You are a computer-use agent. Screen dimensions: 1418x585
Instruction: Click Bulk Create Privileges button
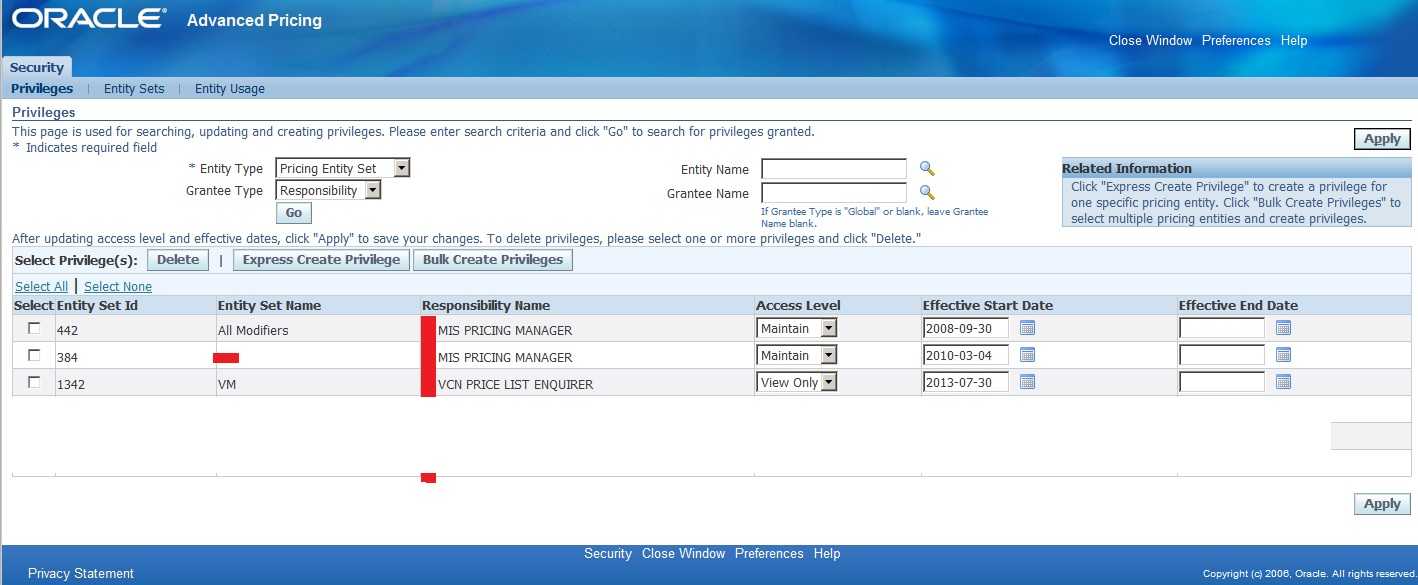coord(493,260)
